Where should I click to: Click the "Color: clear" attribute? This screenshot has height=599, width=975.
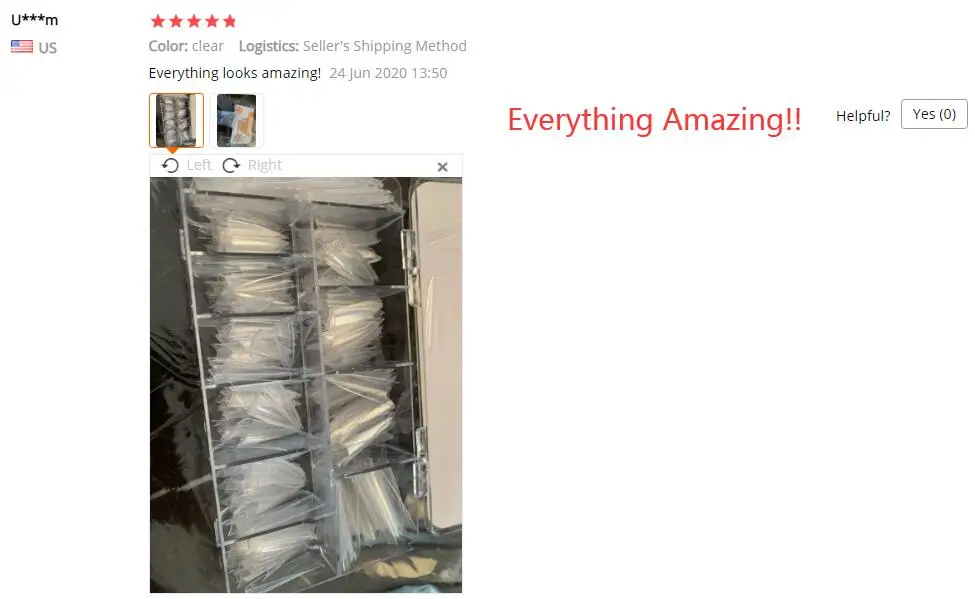pos(186,46)
